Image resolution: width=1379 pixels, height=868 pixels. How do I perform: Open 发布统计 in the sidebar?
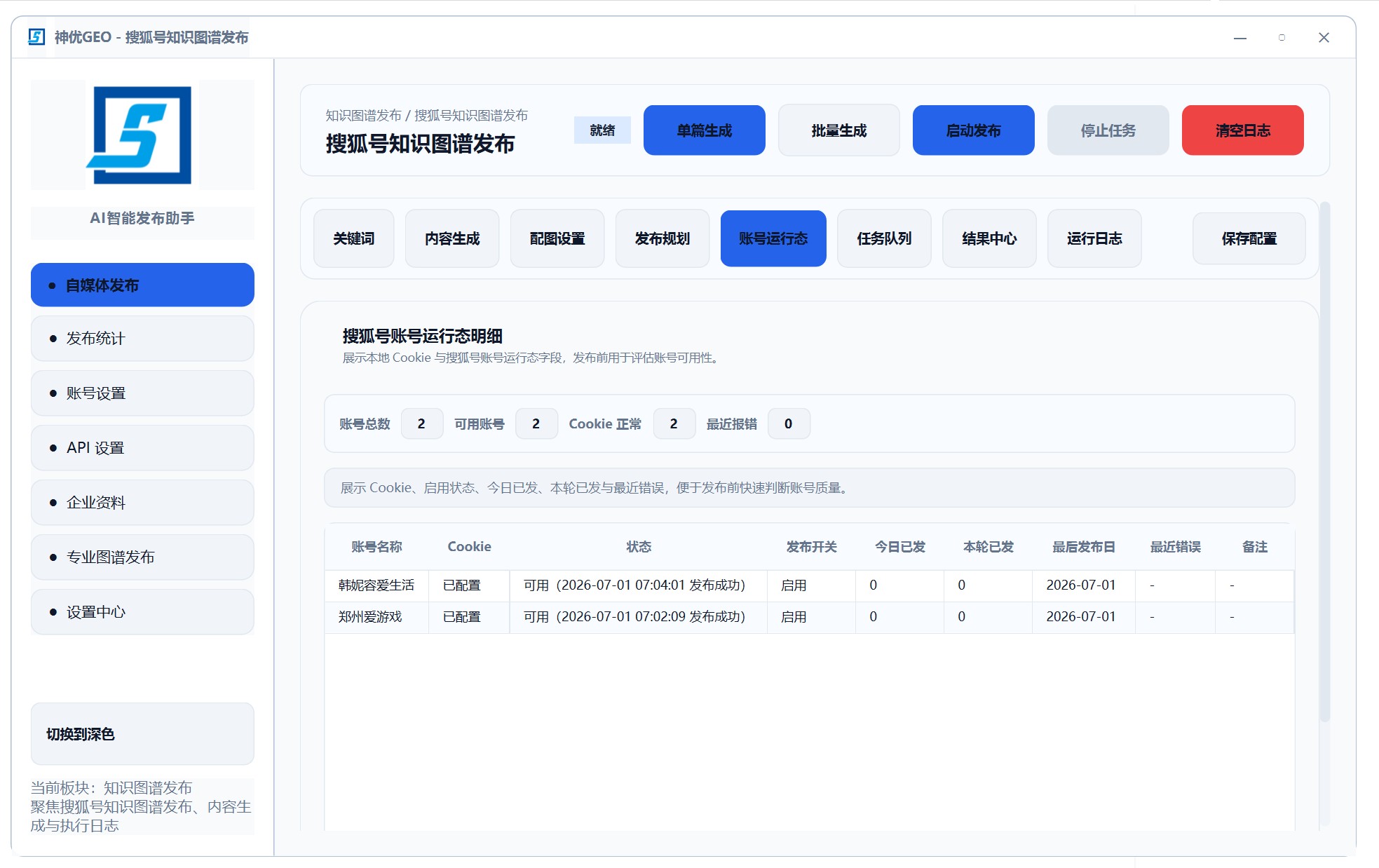pyautogui.click(x=142, y=338)
